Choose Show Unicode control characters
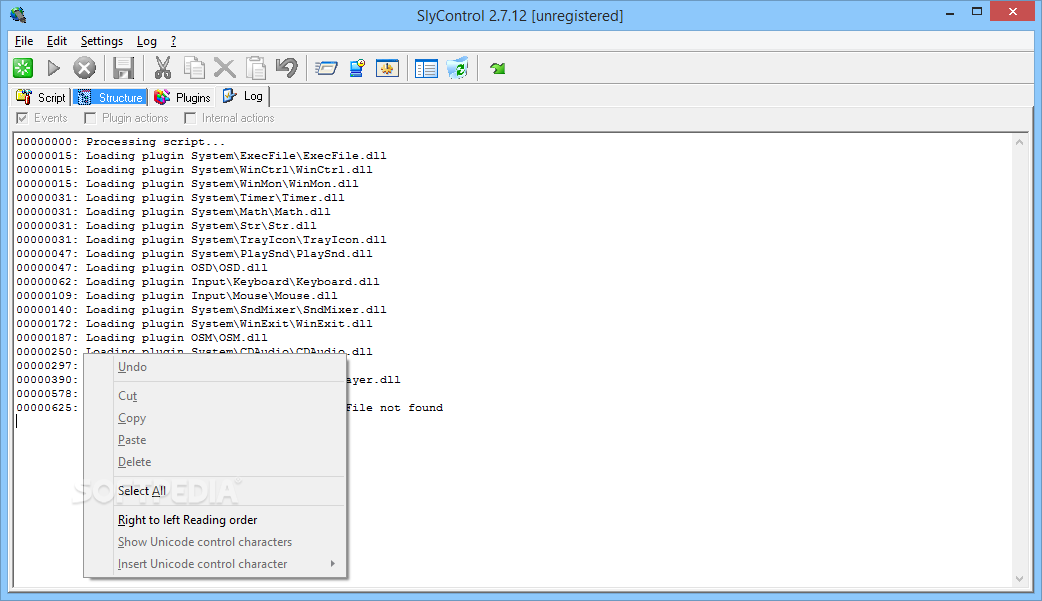This screenshot has height=601, width=1042. [x=215, y=542]
